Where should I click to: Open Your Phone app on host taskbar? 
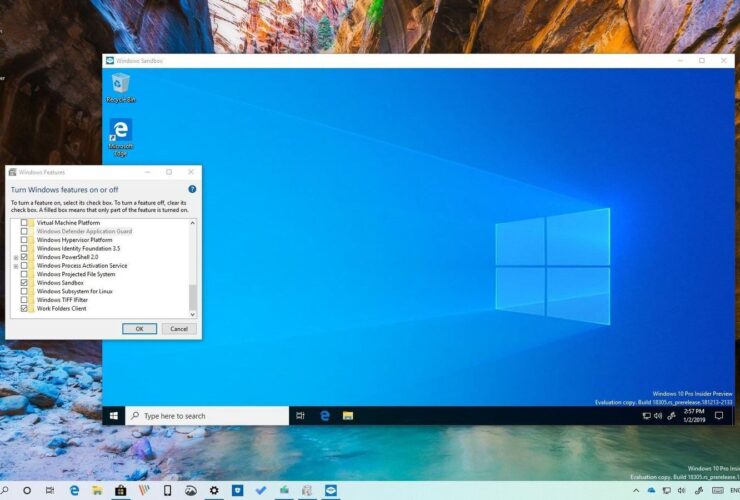pos(167,491)
